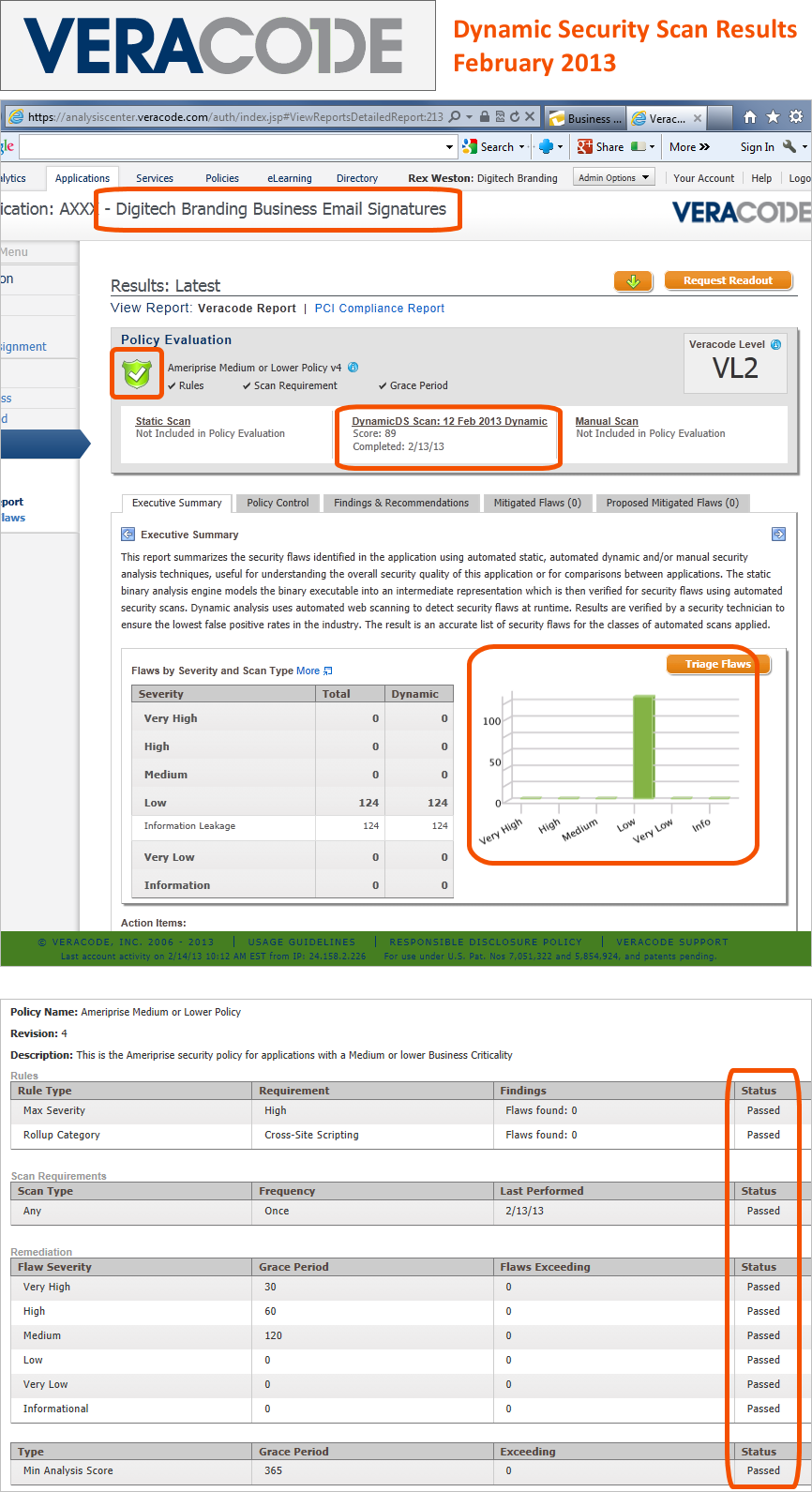Viewport: 812px width, 1492px height.
Task: Click the green policy passed shield icon
Action: [x=137, y=373]
